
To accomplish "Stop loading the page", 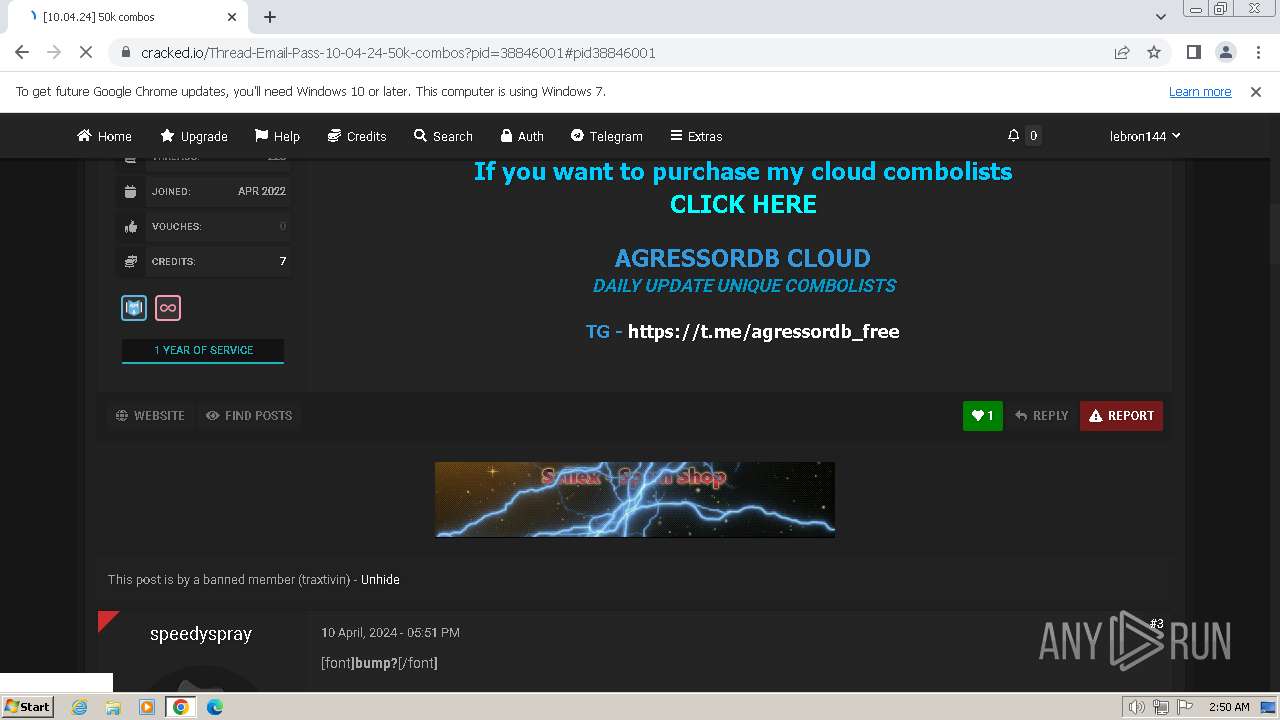I will (86, 52).
